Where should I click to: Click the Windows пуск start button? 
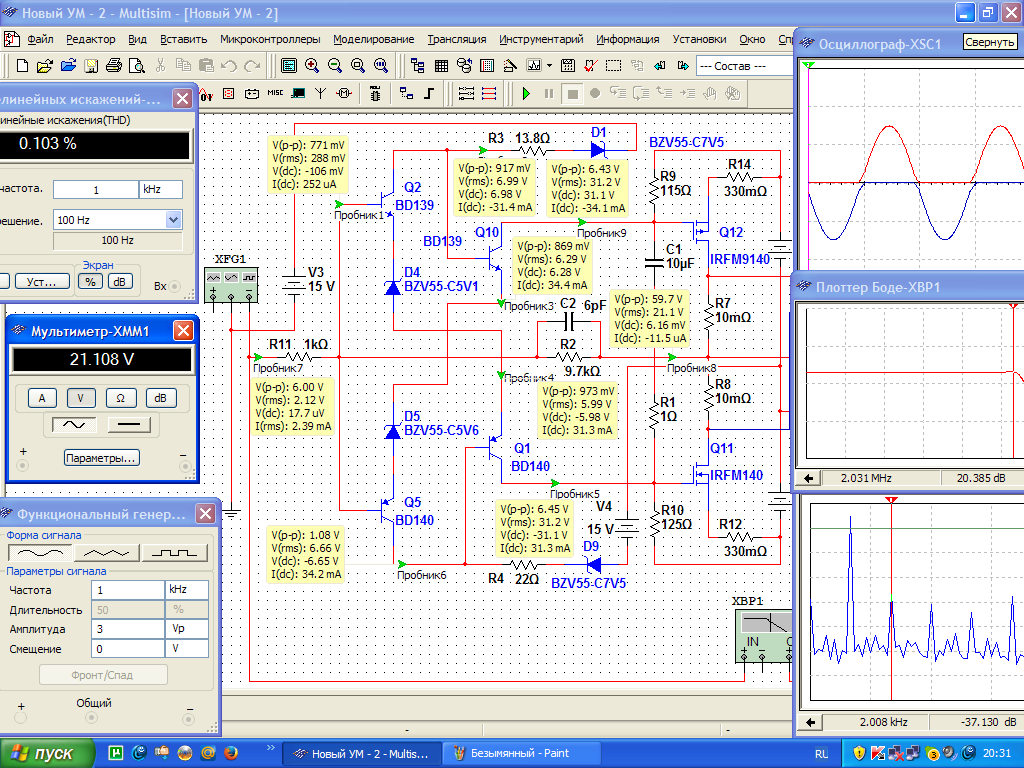(x=46, y=753)
